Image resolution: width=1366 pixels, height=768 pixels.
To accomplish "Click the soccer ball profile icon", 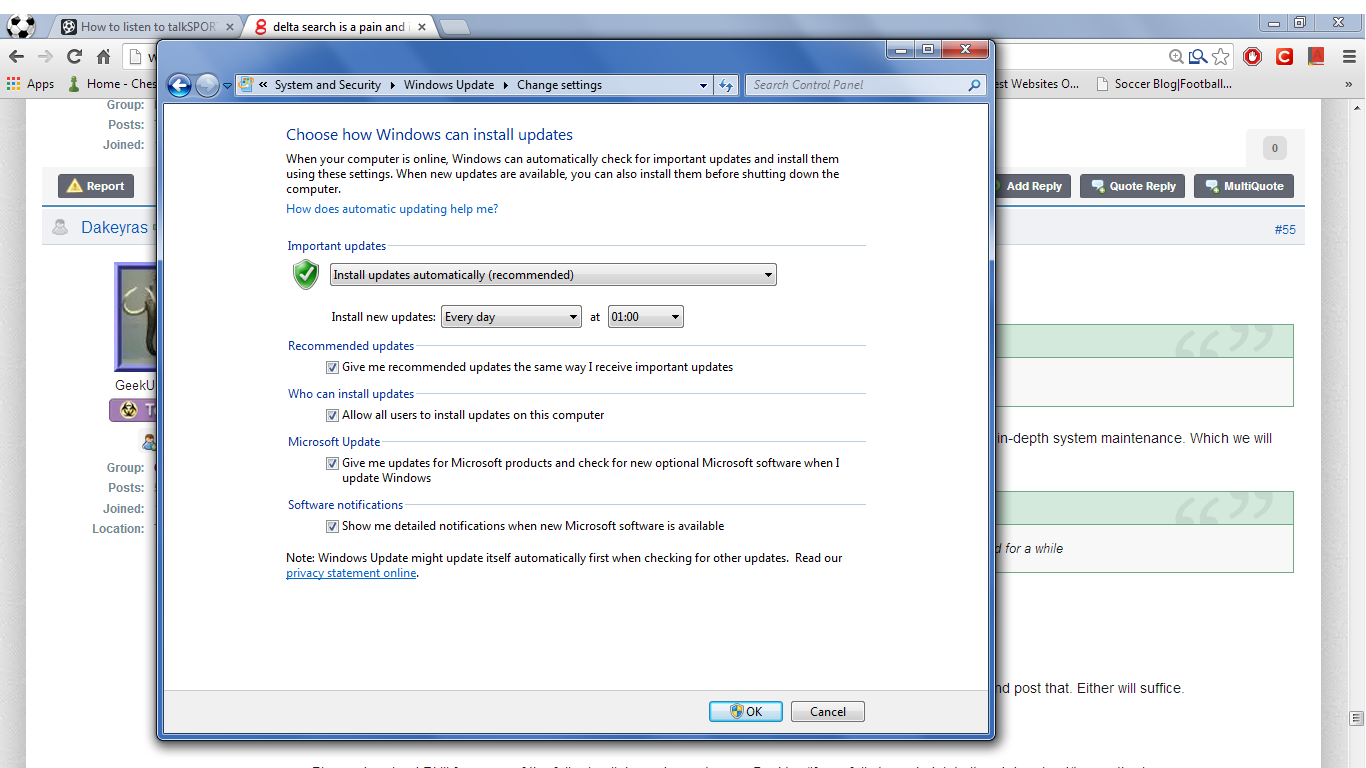I will [20, 26].
